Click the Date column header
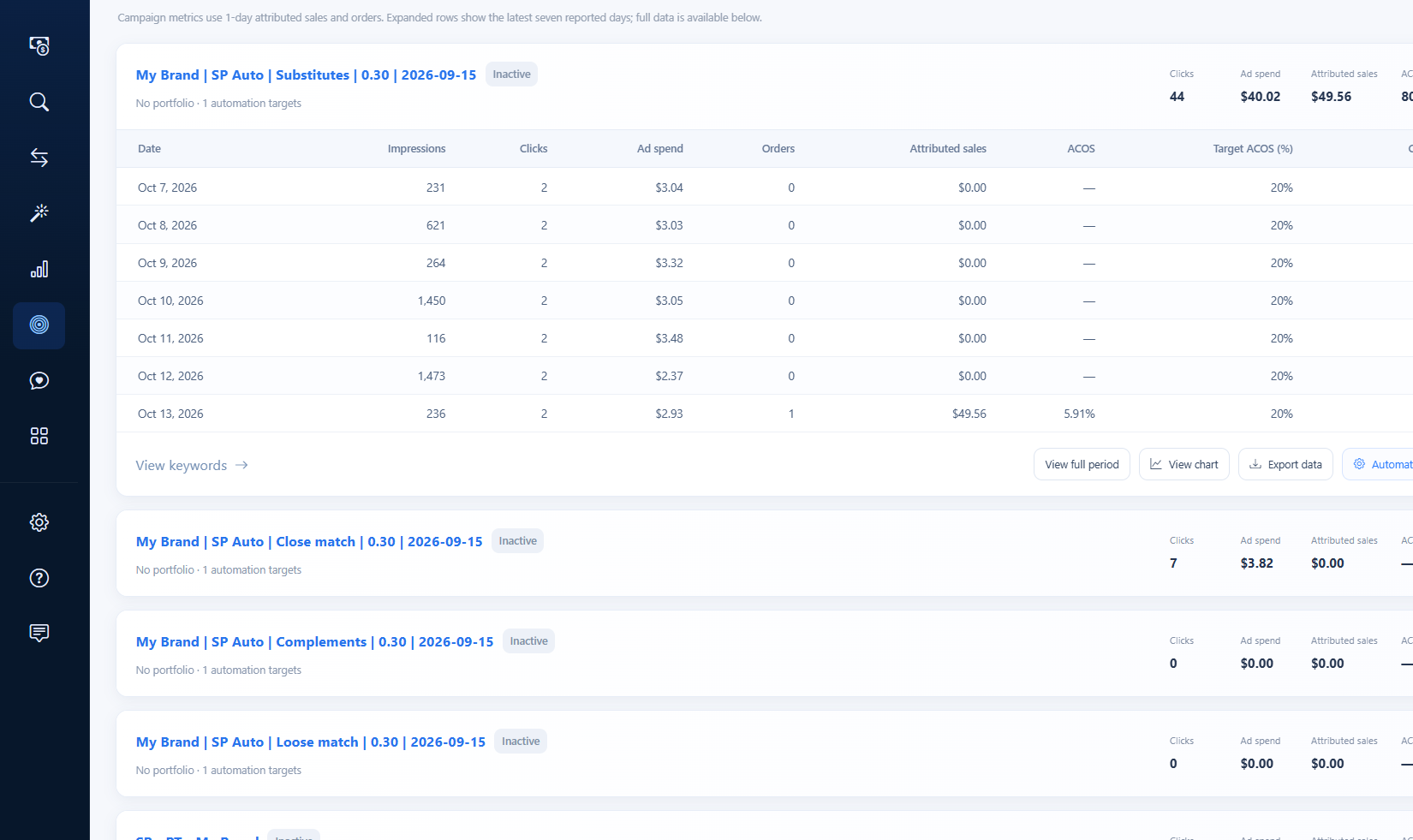 149,148
